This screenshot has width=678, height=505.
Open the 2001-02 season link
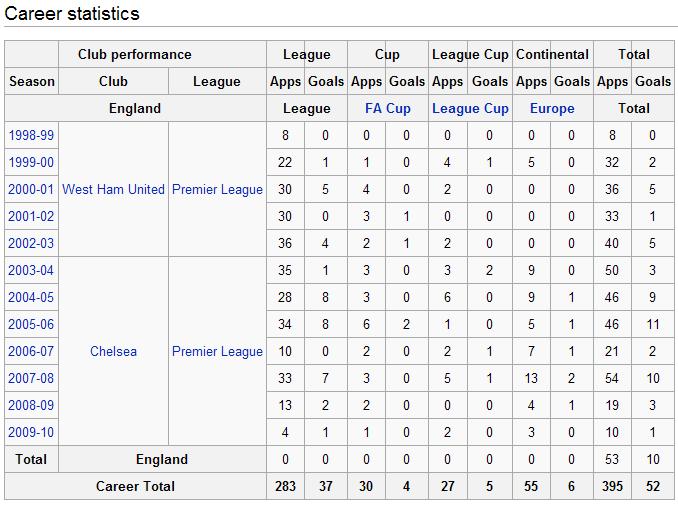[x=31, y=216]
